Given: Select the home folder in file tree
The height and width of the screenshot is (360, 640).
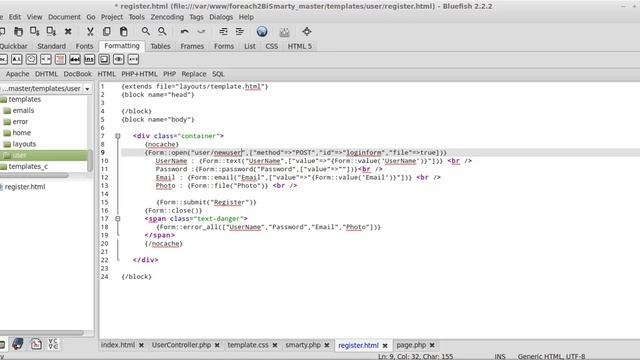Looking at the screenshot, I should [22, 133].
